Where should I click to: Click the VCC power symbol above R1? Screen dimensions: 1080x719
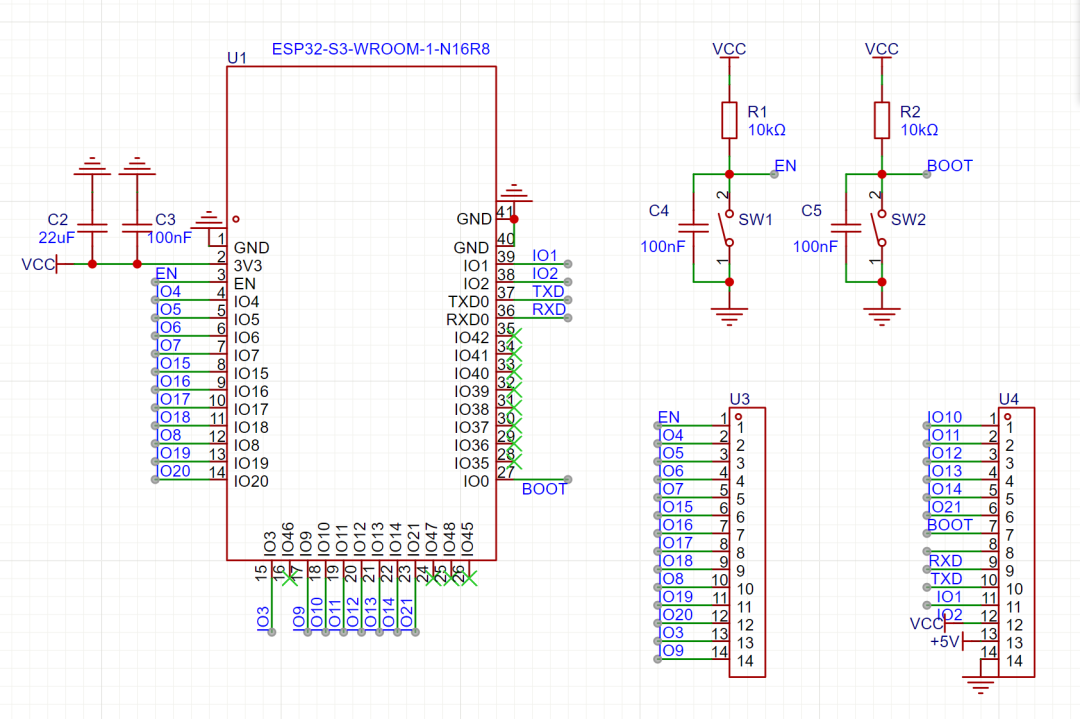[729, 50]
